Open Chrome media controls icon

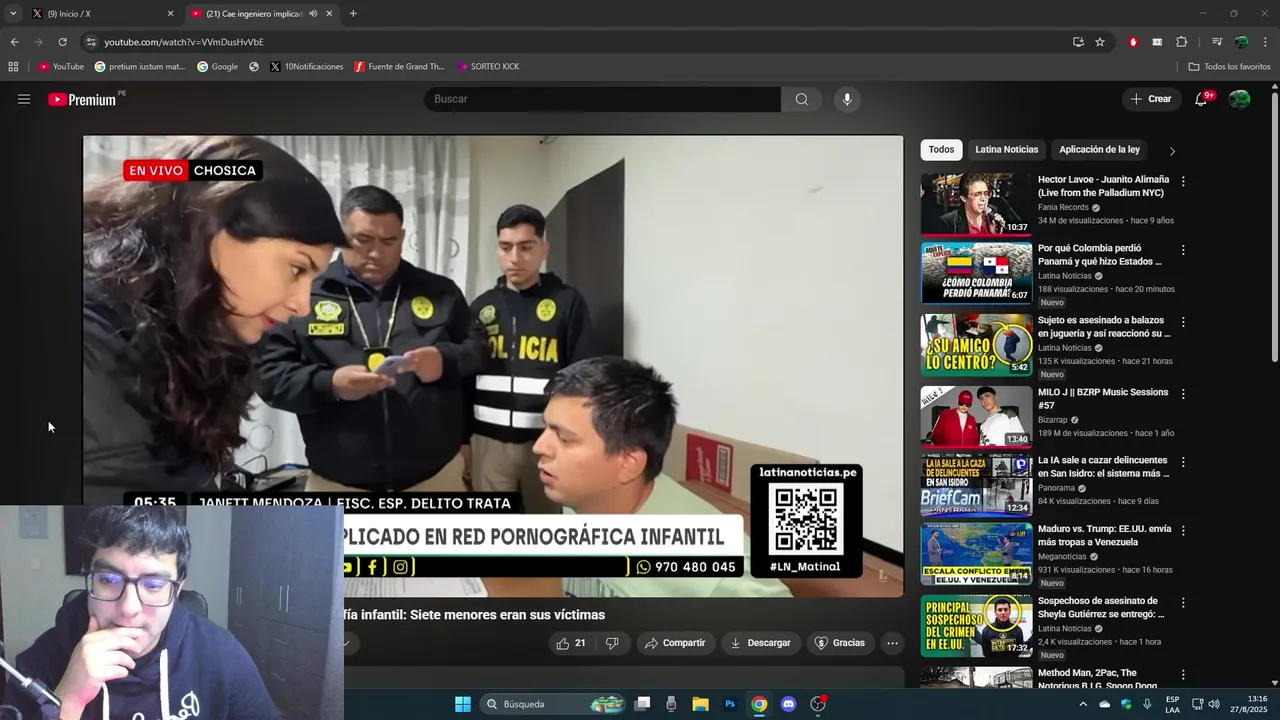1217,42
